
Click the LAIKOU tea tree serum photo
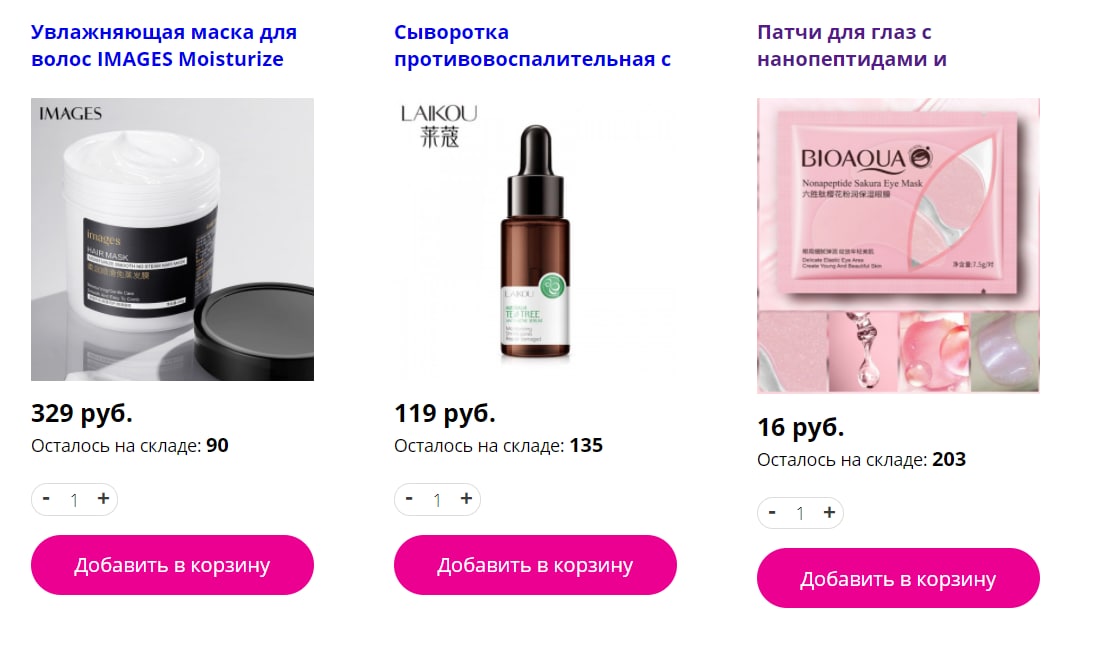tap(535, 240)
